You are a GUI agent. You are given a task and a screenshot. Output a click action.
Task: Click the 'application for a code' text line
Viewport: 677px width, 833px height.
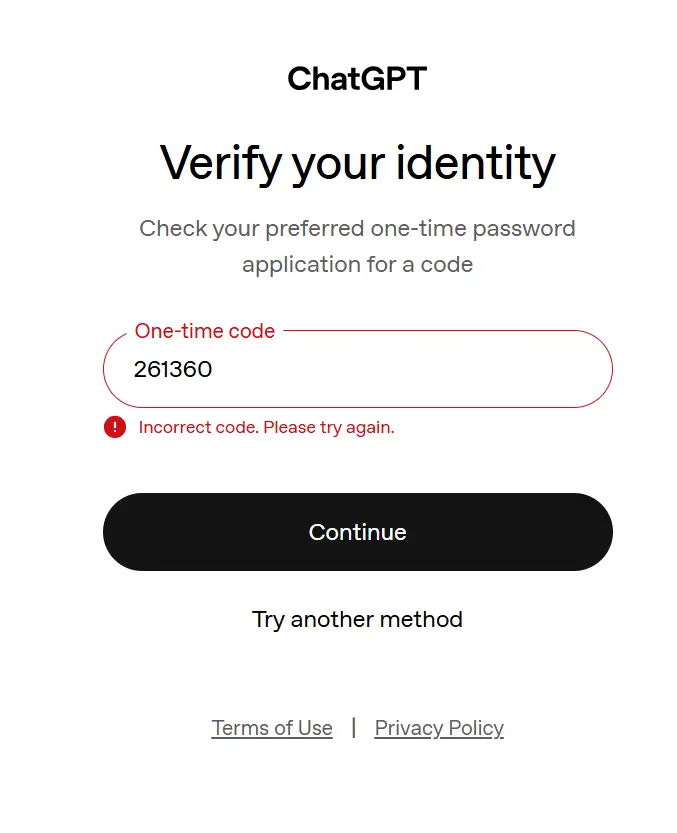click(x=357, y=265)
